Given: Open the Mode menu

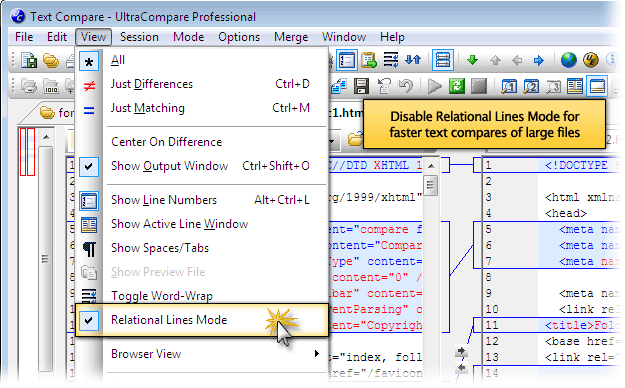Looking at the screenshot, I should [x=189, y=37].
